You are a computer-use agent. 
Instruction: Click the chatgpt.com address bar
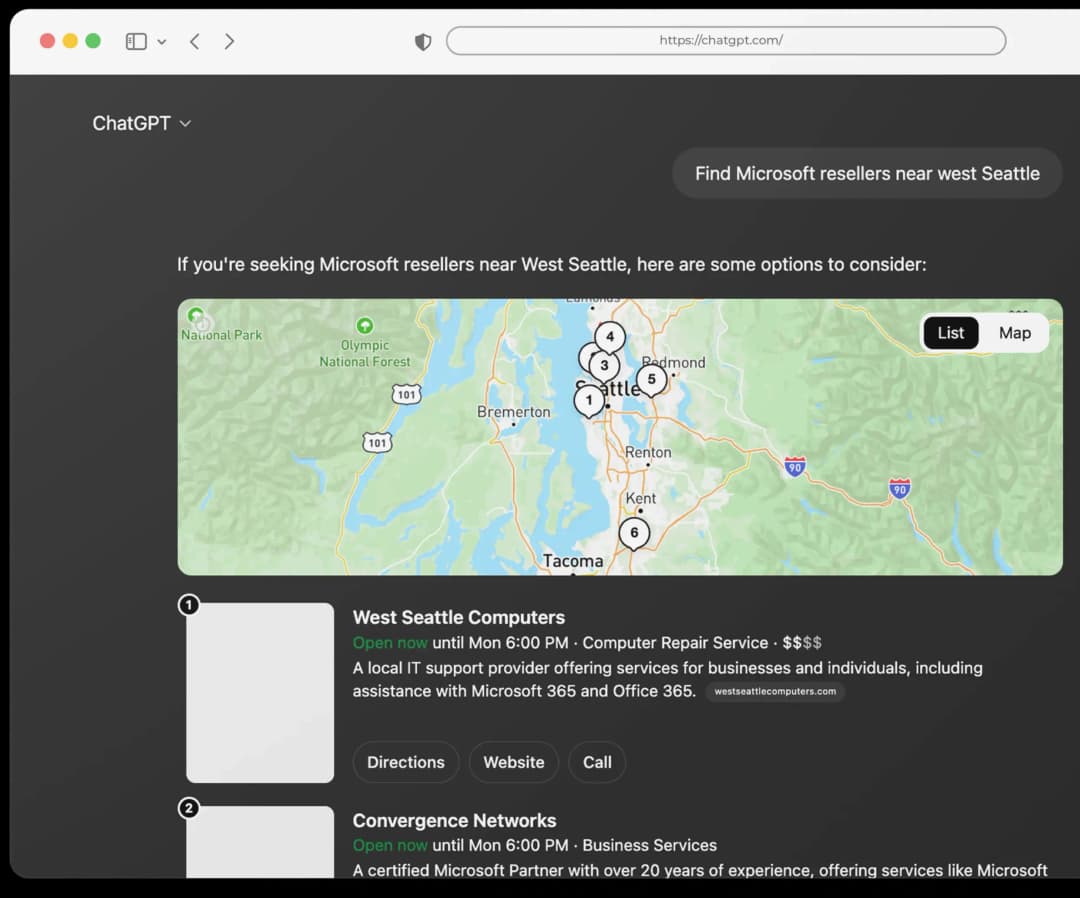pos(725,41)
